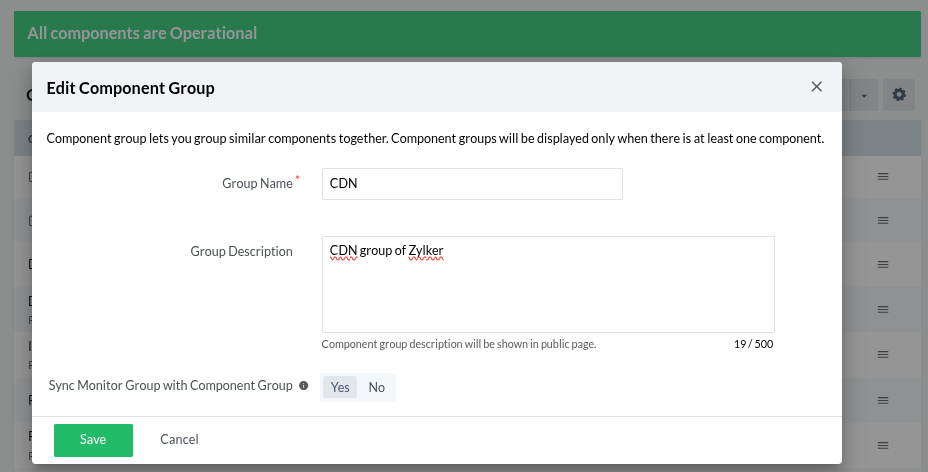Image resolution: width=928 pixels, height=472 pixels.
Task: Click the info icon beside Sync Monitor Group
Action: click(304, 386)
